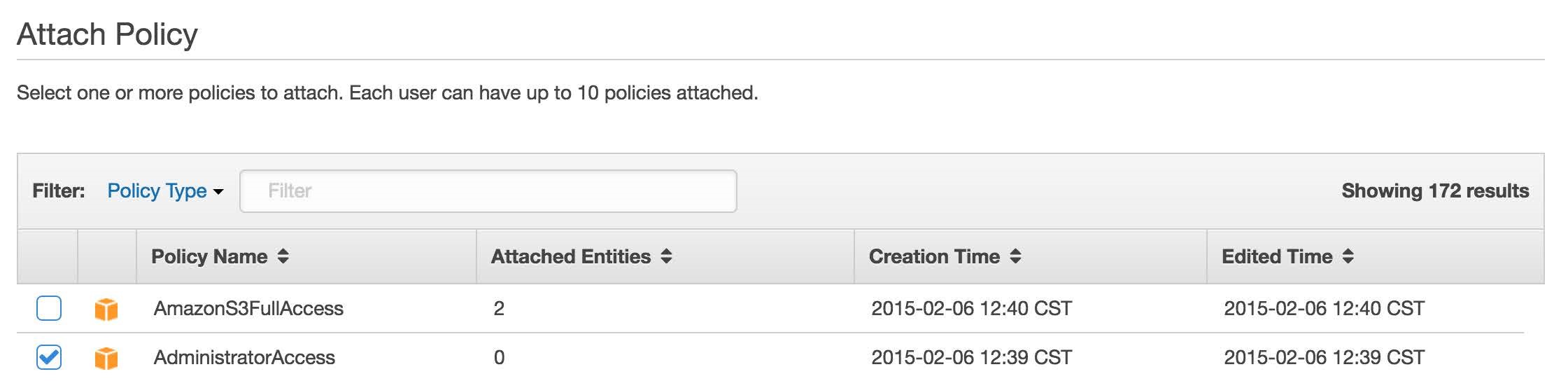Click the caret beside Policy Type
The height and width of the screenshot is (381, 1568).
click(x=218, y=191)
